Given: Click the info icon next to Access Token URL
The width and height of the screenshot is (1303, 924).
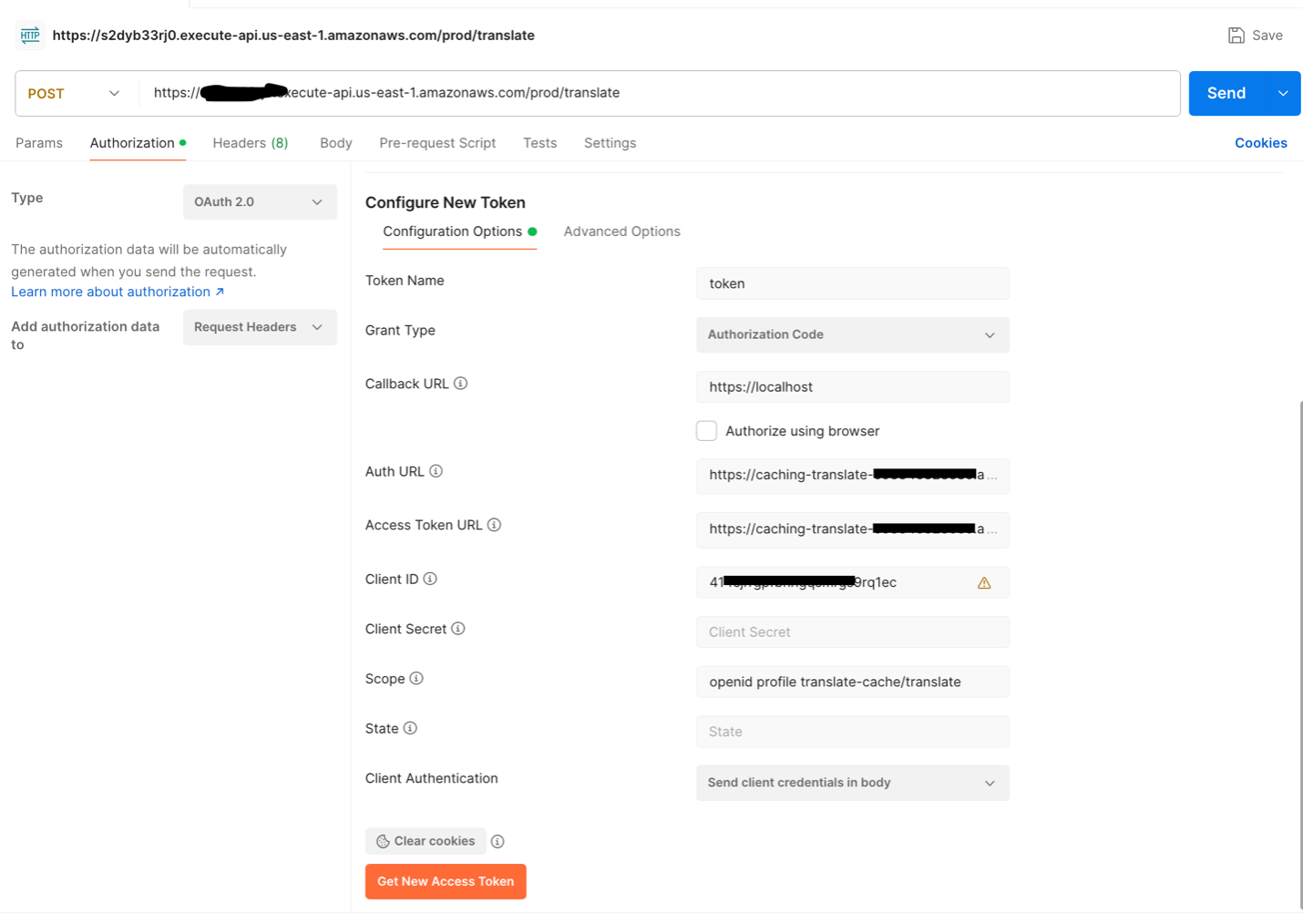Looking at the screenshot, I should (x=495, y=525).
